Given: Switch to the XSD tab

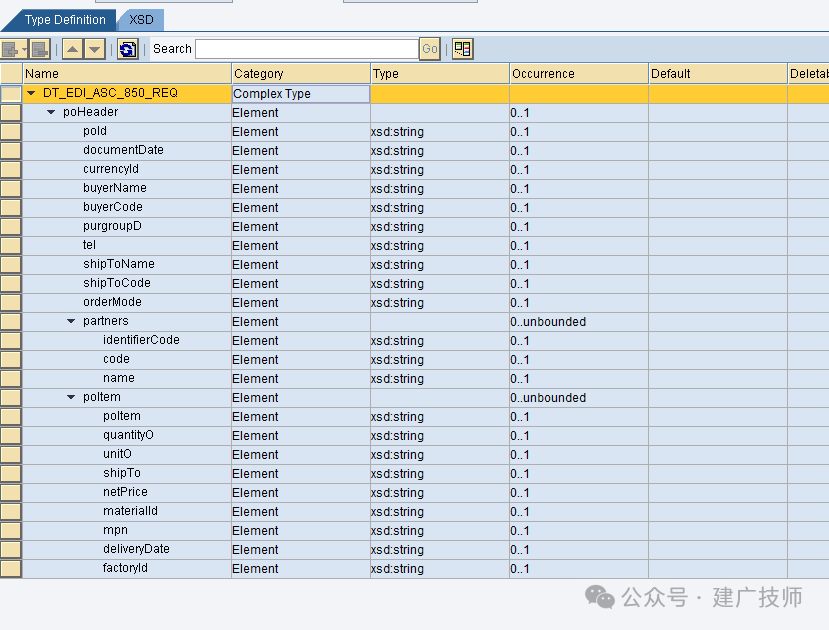Looking at the screenshot, I should pos(141,20).
